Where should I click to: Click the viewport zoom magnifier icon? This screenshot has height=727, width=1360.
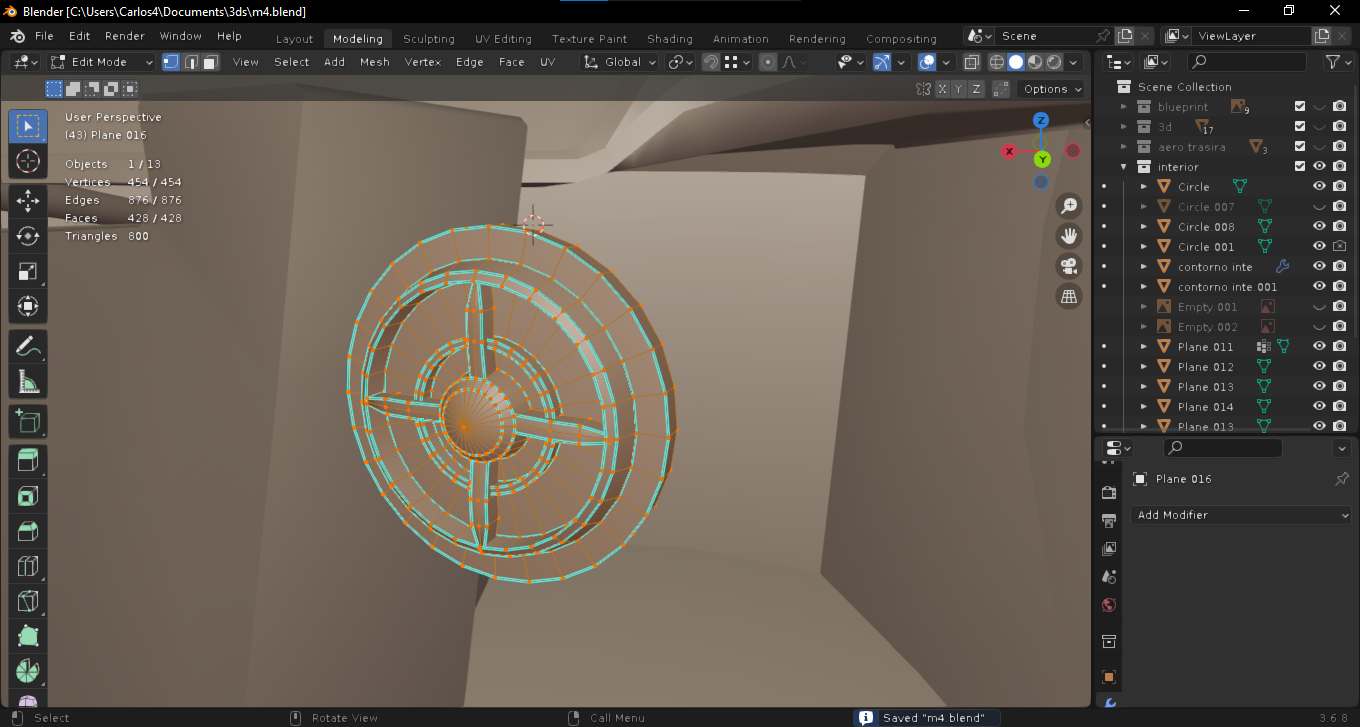tap(1069, 206)
